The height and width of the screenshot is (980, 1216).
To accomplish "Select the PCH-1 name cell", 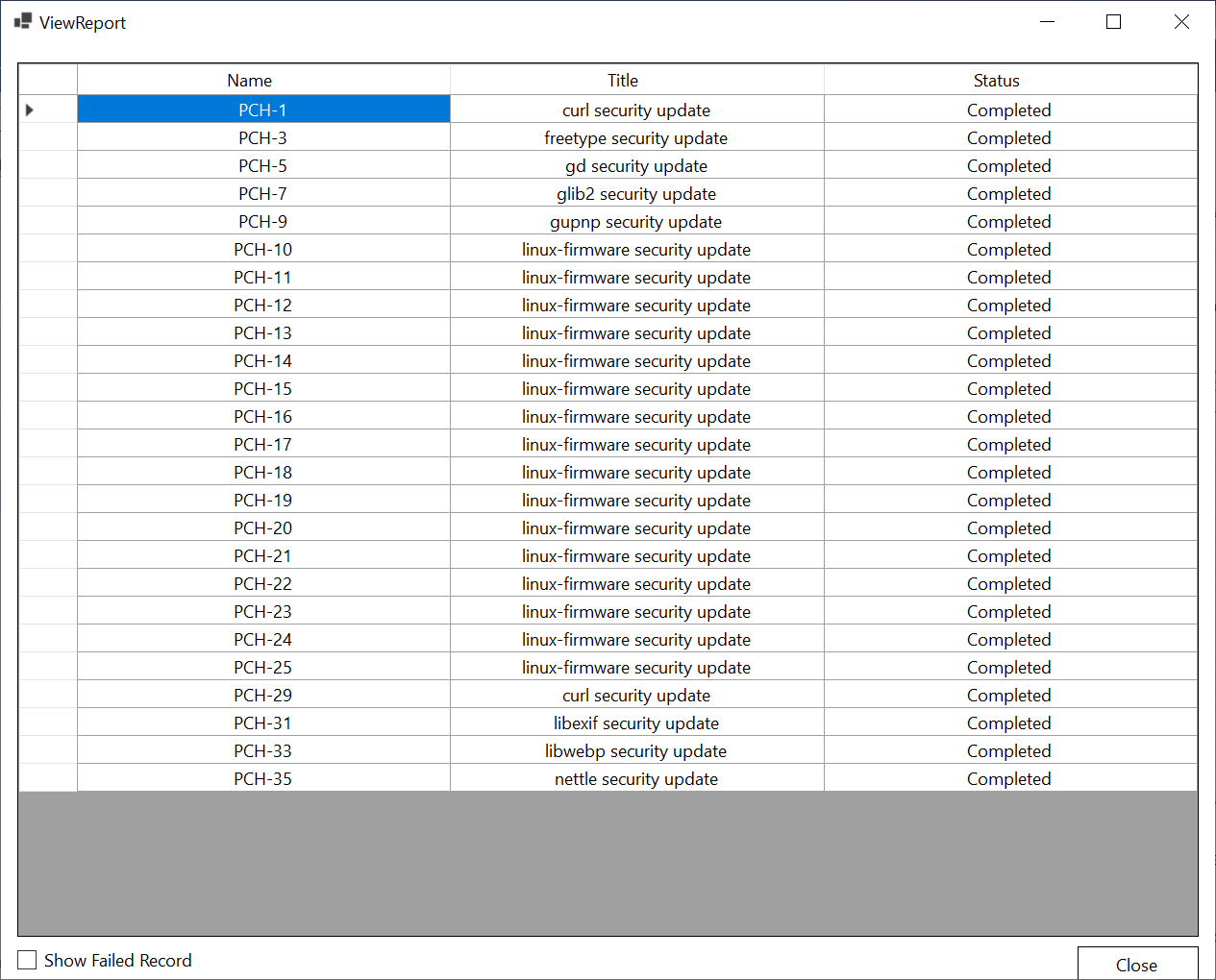I will (x=262, y=110).
